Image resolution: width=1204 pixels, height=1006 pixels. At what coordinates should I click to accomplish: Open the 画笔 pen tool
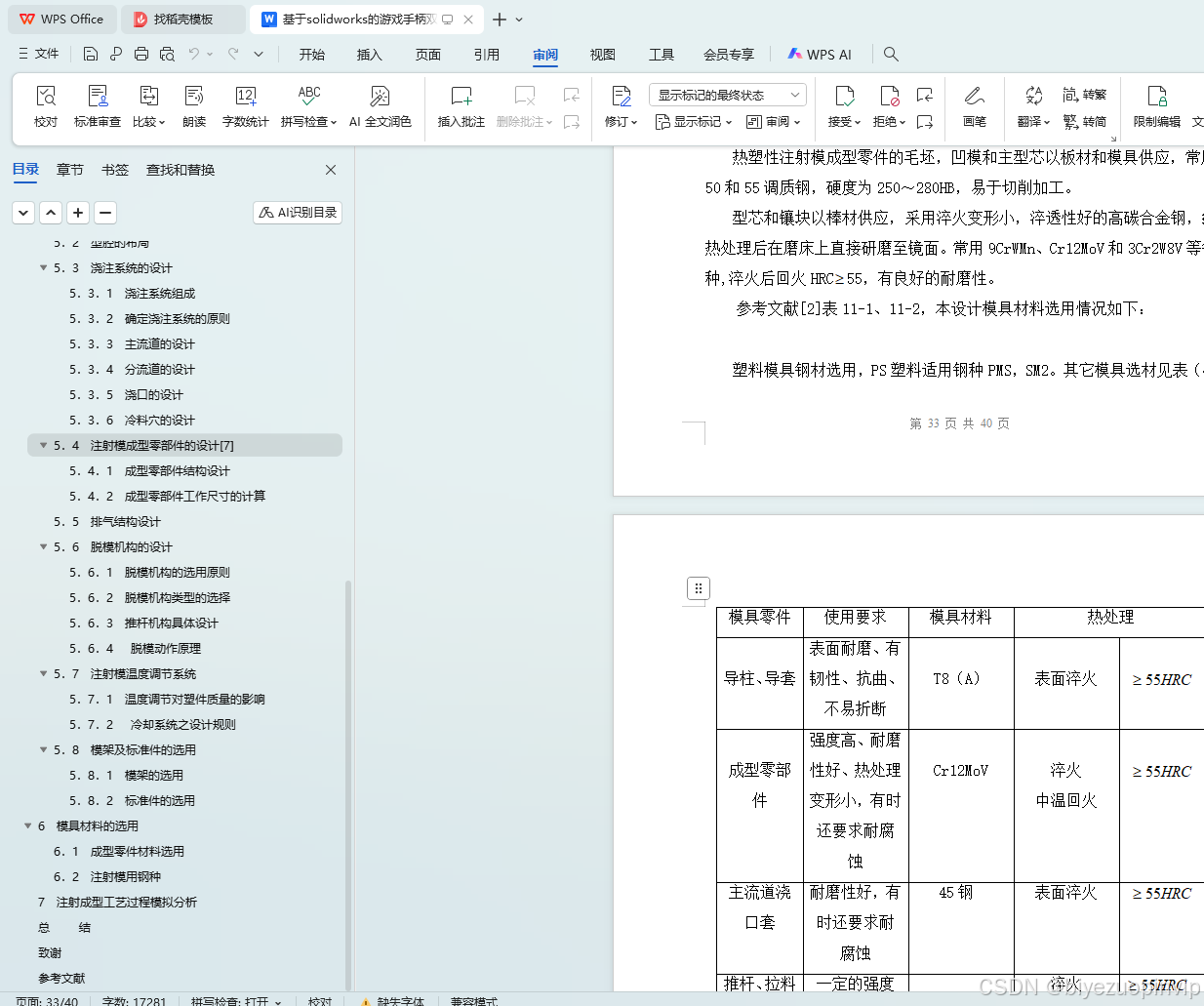tap(975, 106)
